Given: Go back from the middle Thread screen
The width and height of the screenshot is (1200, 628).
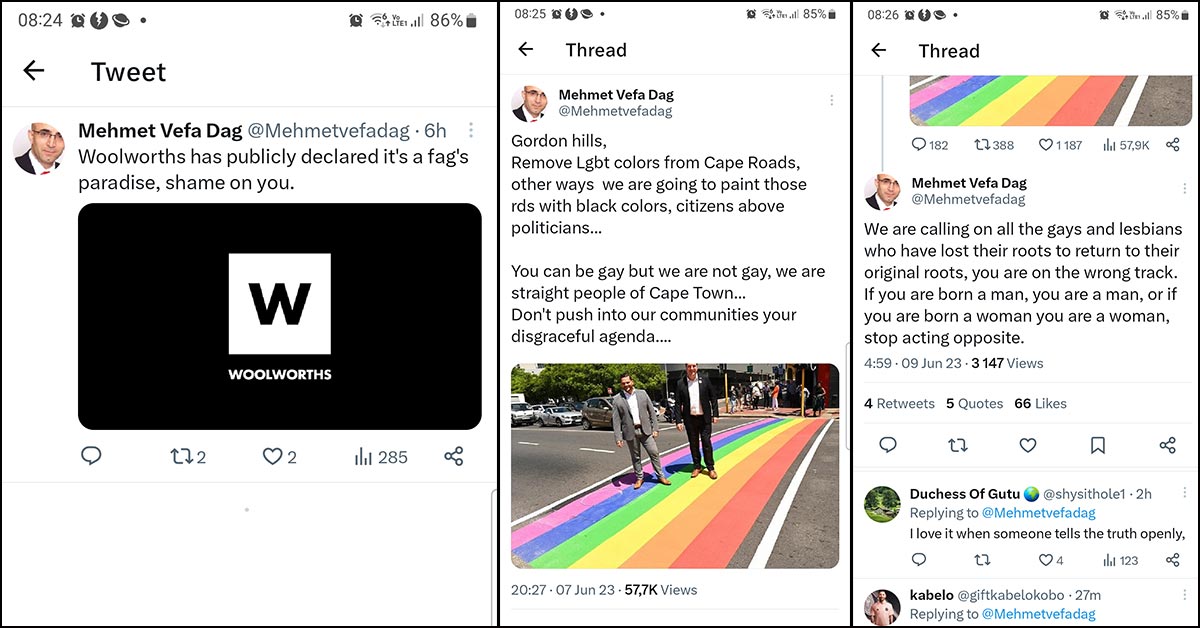Looking at the screenshot, I should coord(526,49).
